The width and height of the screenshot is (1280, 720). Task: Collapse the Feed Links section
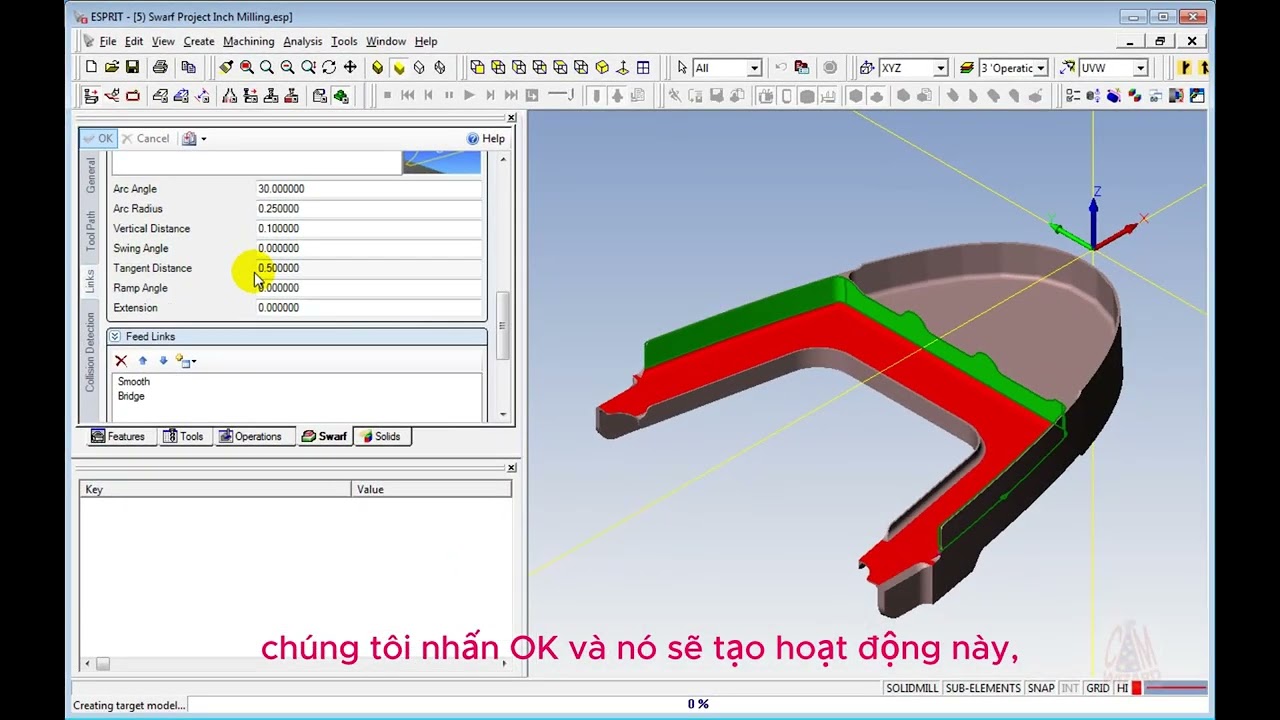pos(115,336)
